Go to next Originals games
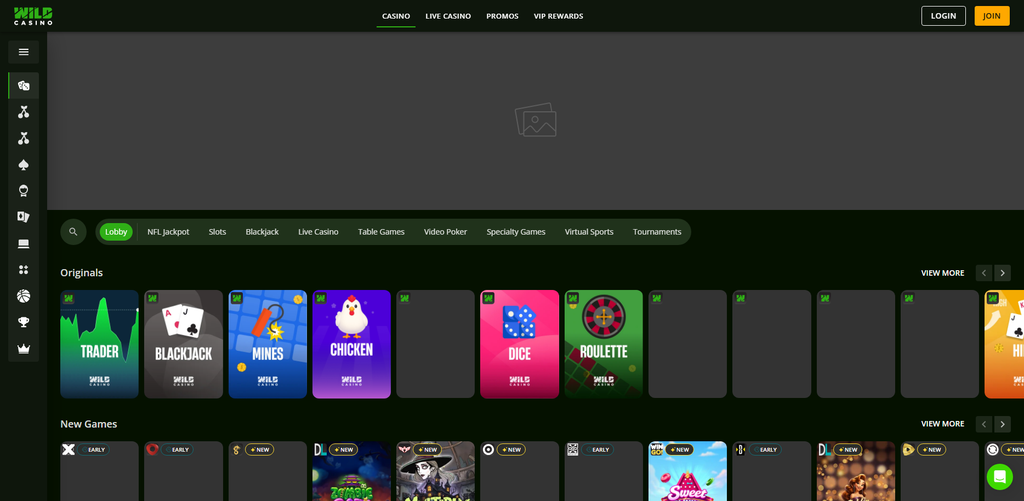Viewport: 1024px width, 501px height. click(x=1002, y=273)
